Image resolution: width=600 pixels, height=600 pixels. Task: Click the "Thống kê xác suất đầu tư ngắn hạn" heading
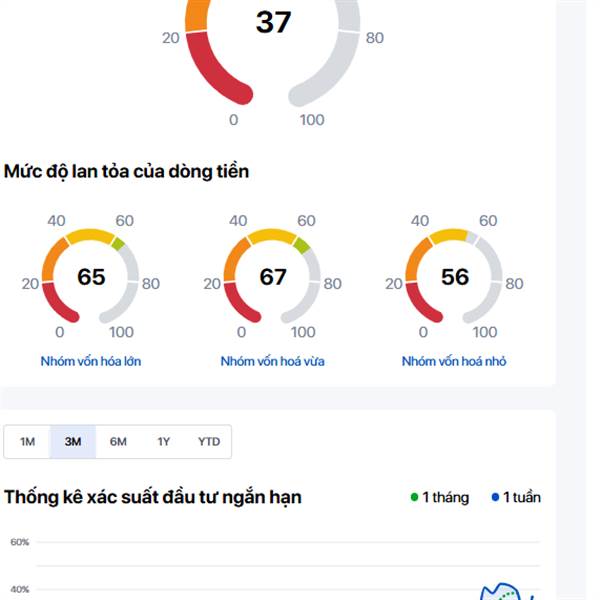point(153,497)
